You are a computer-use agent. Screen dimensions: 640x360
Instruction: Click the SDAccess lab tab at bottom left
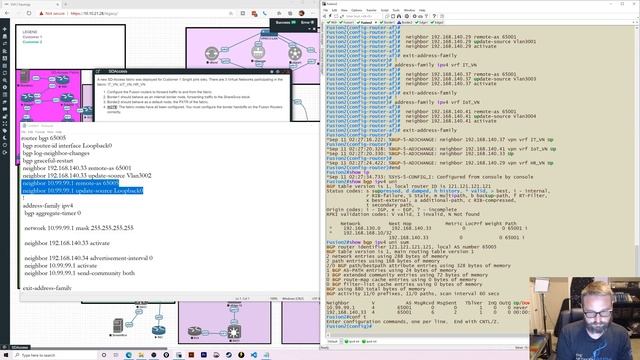[20, 347]
